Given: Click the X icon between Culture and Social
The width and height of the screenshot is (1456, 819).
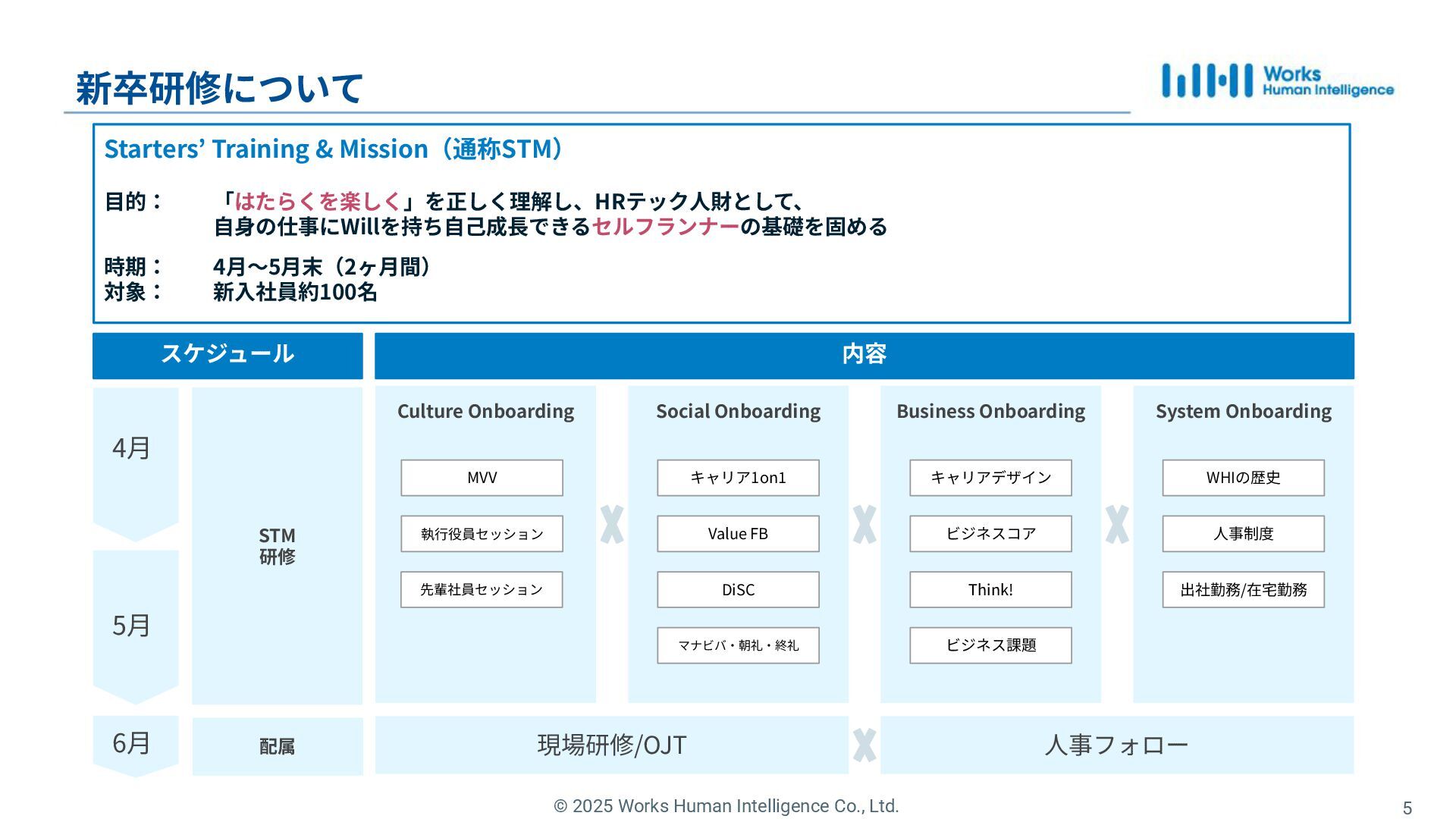Looking at the screenshot, I should click(612, 524).
